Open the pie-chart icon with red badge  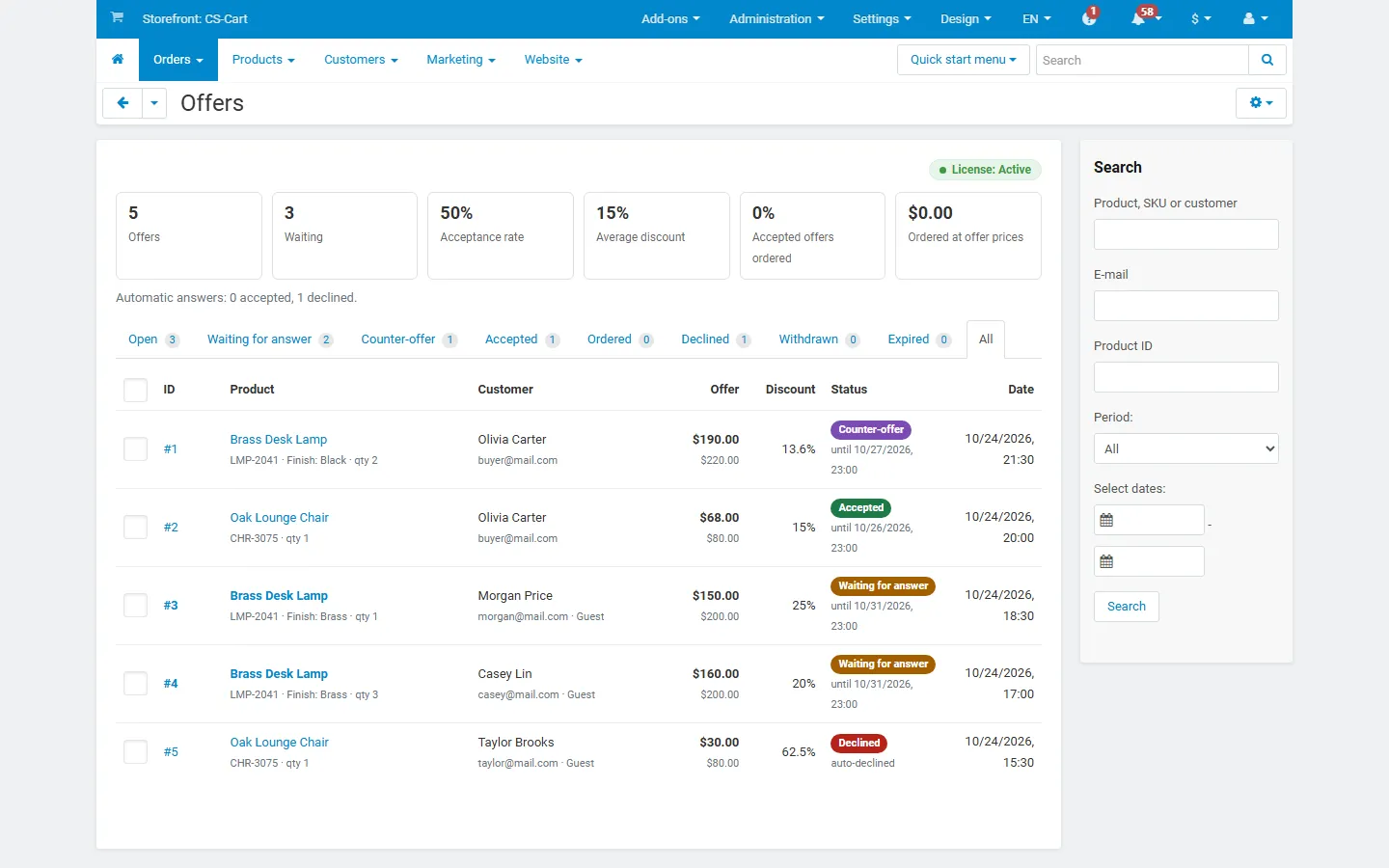pyautogui.click(x=1090, y=18)
